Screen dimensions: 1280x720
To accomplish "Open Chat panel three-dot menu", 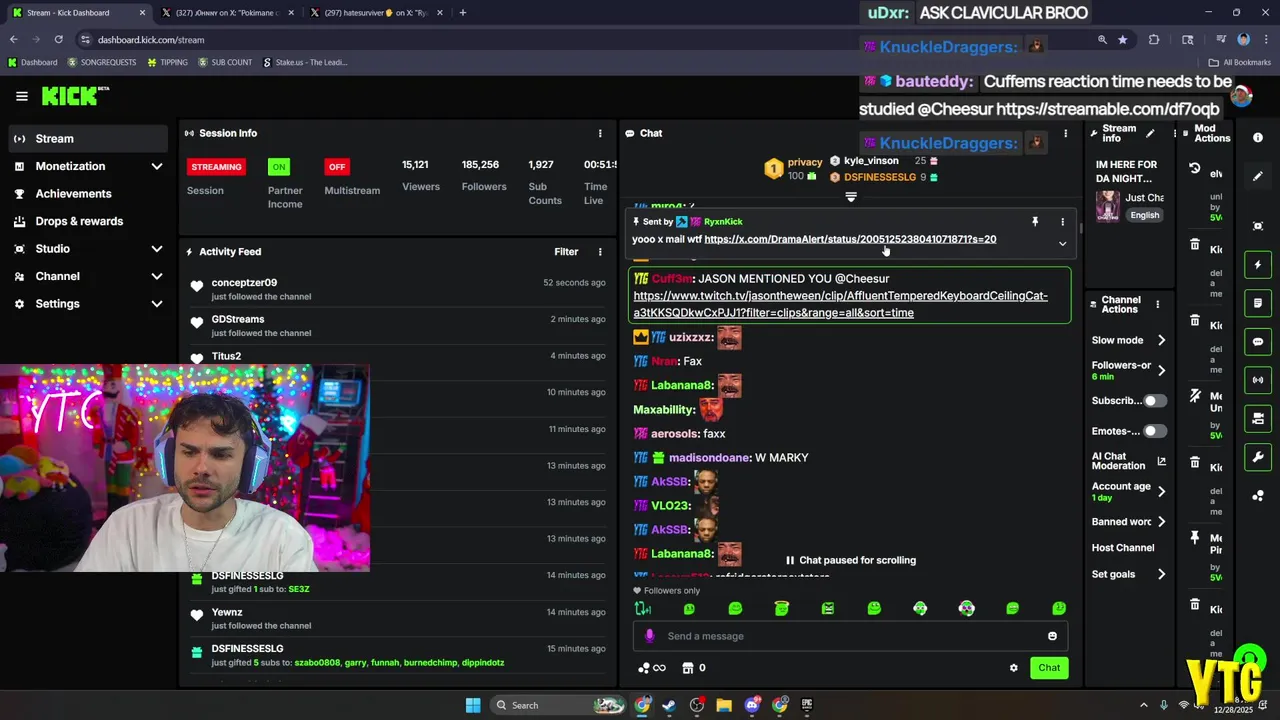I will 1065,133.
